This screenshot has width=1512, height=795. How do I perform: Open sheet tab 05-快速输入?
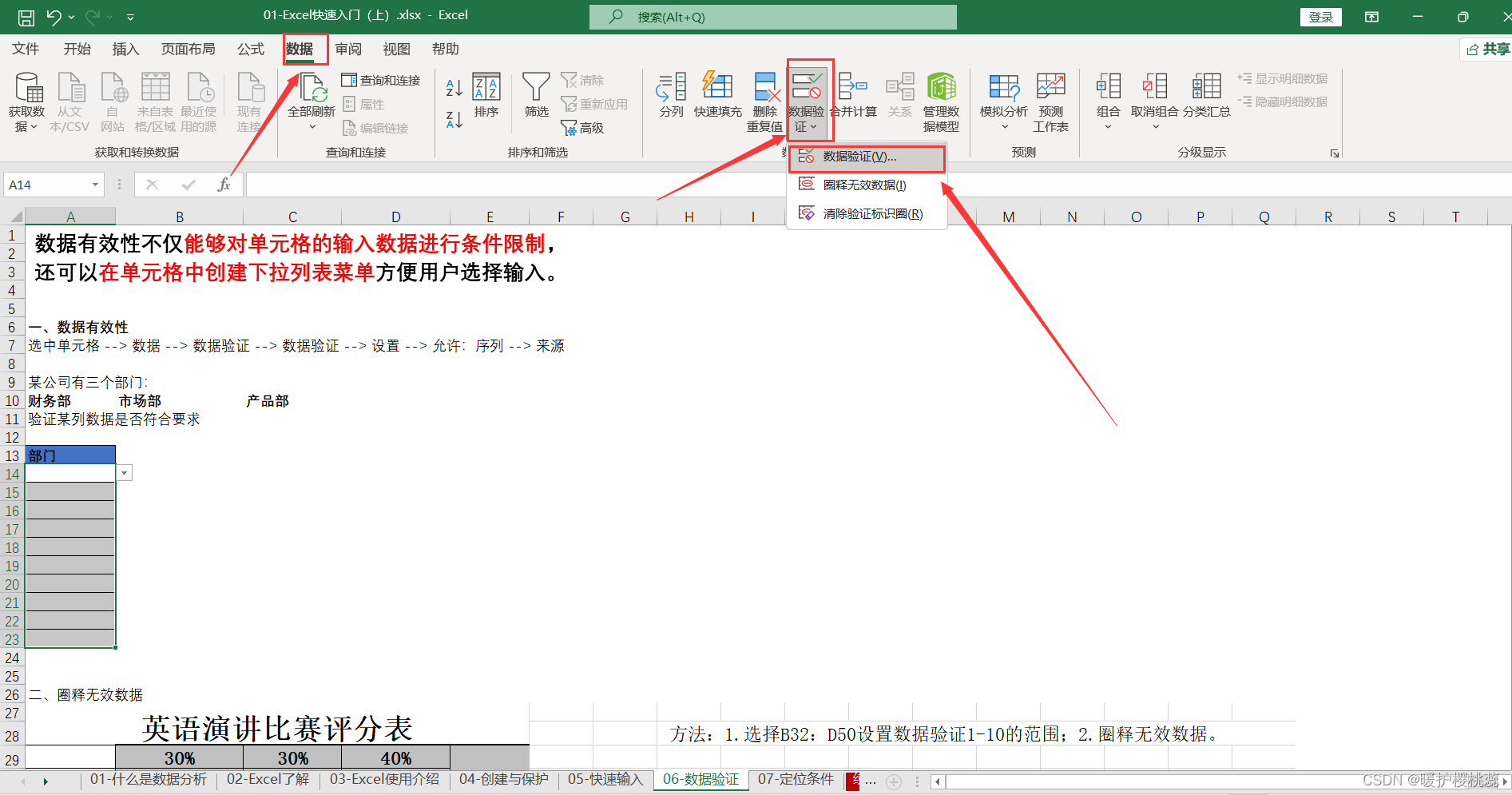click(605, 780)
